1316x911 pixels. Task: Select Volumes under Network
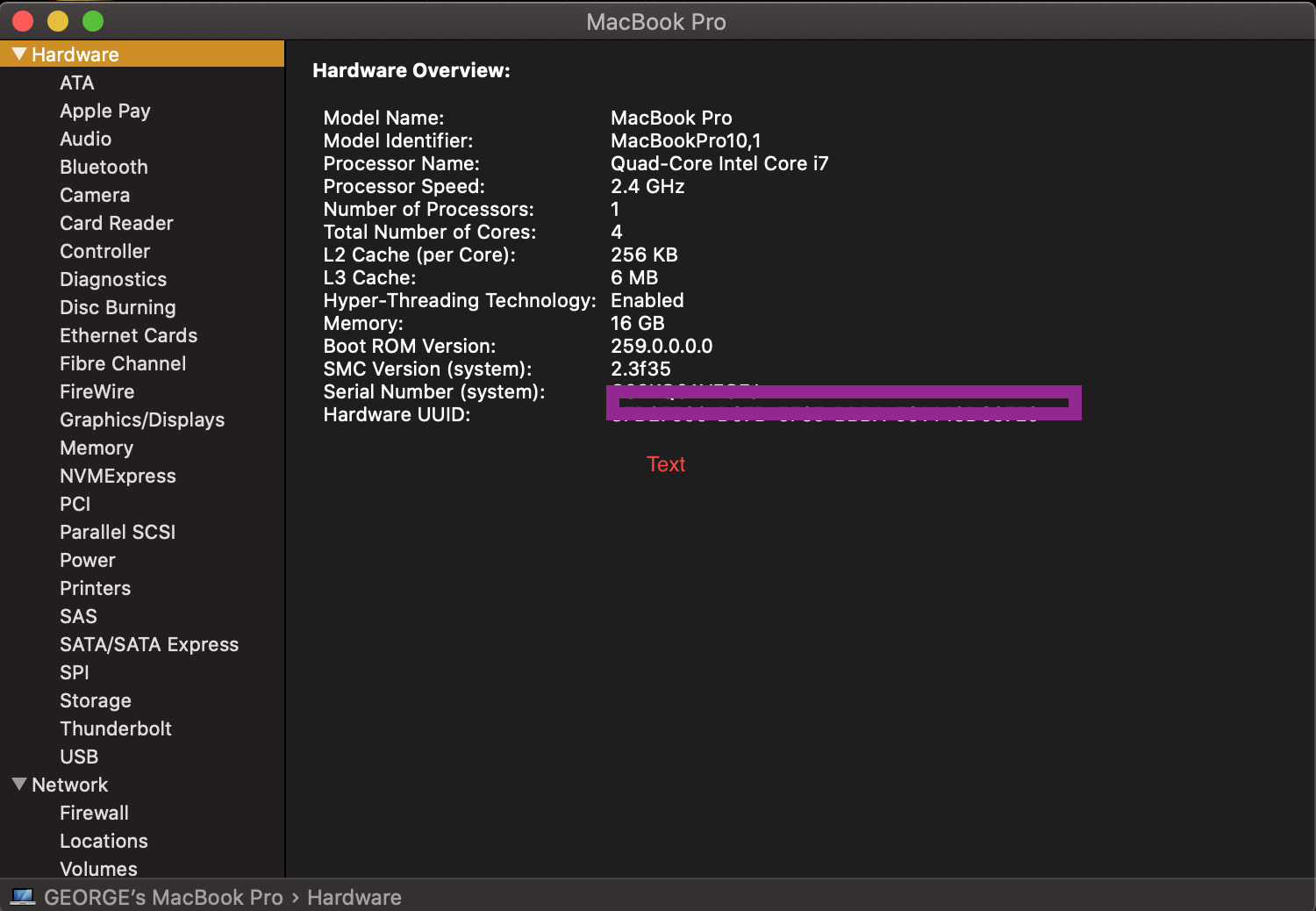tap(99, 869)
